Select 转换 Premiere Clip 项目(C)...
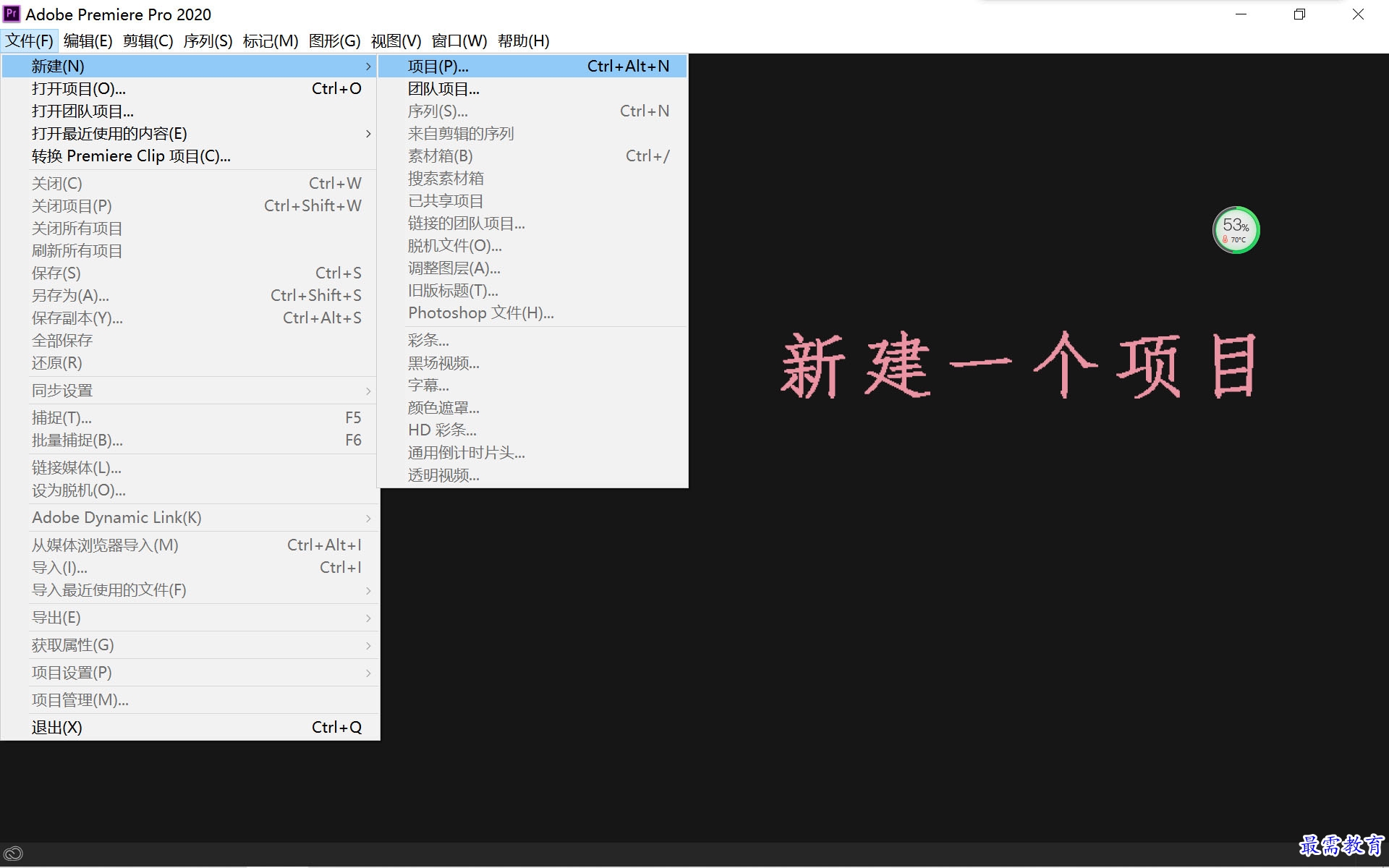The height and width of the screenshot is (868, 1389). (190, 156)
